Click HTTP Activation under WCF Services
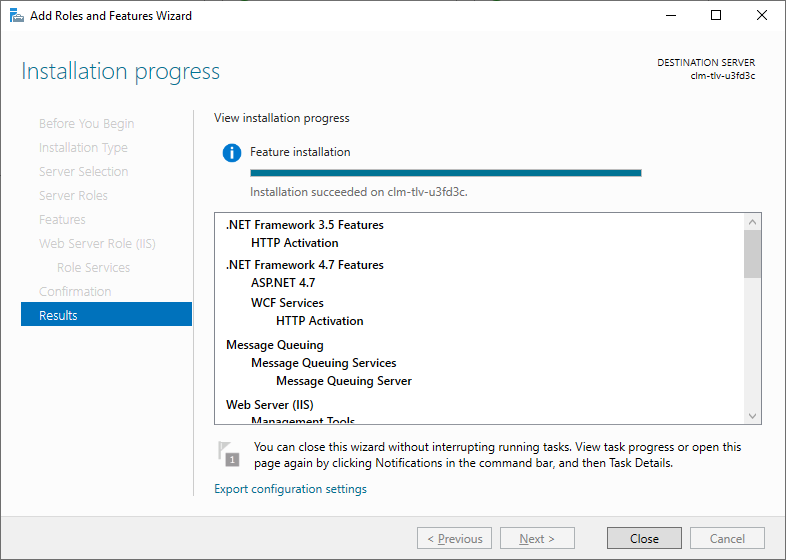Image resolution: width=786 pixels, height=560 pixels. coord(320,321)
